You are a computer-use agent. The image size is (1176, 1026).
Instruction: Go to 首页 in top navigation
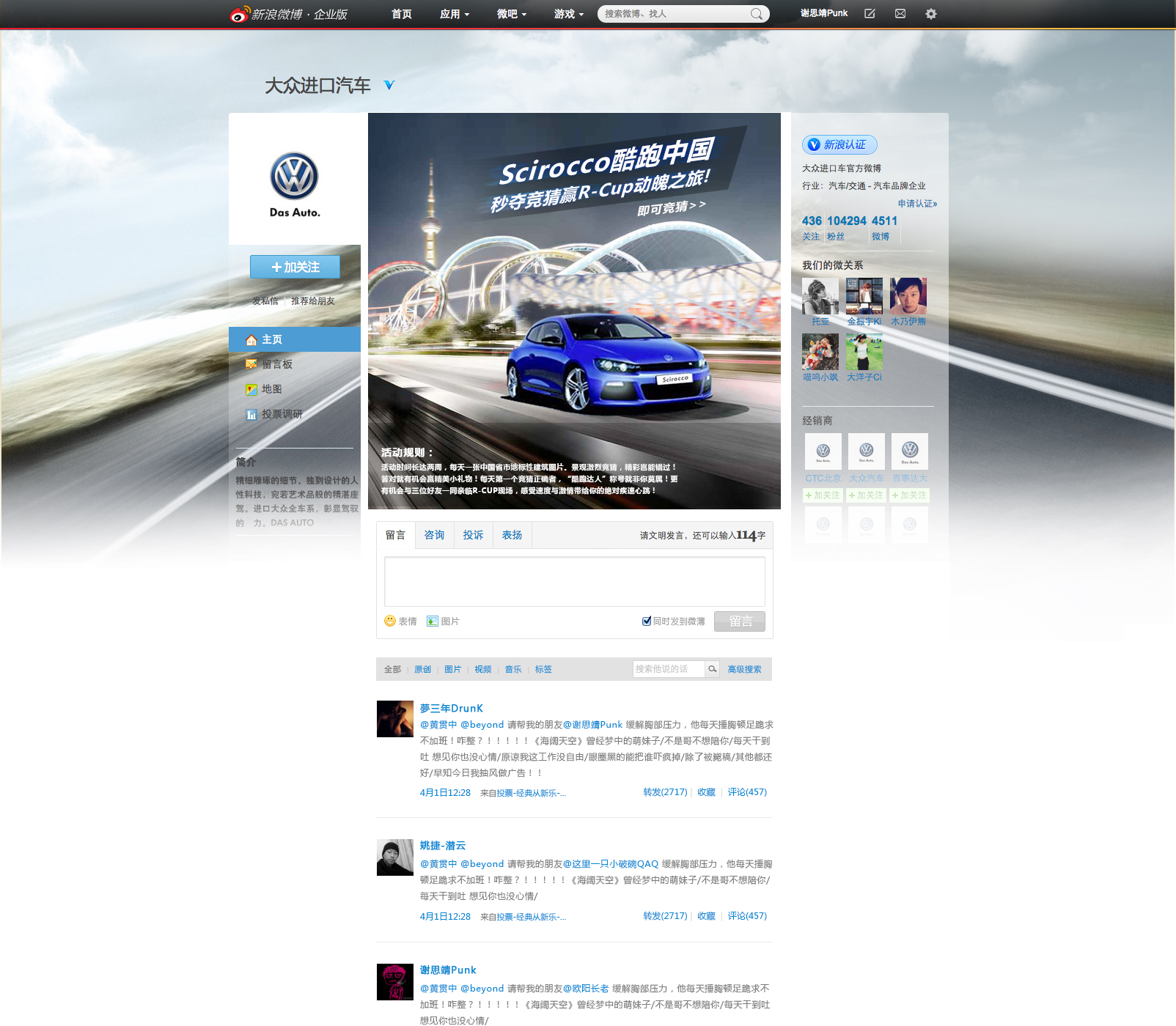[402, 14]
